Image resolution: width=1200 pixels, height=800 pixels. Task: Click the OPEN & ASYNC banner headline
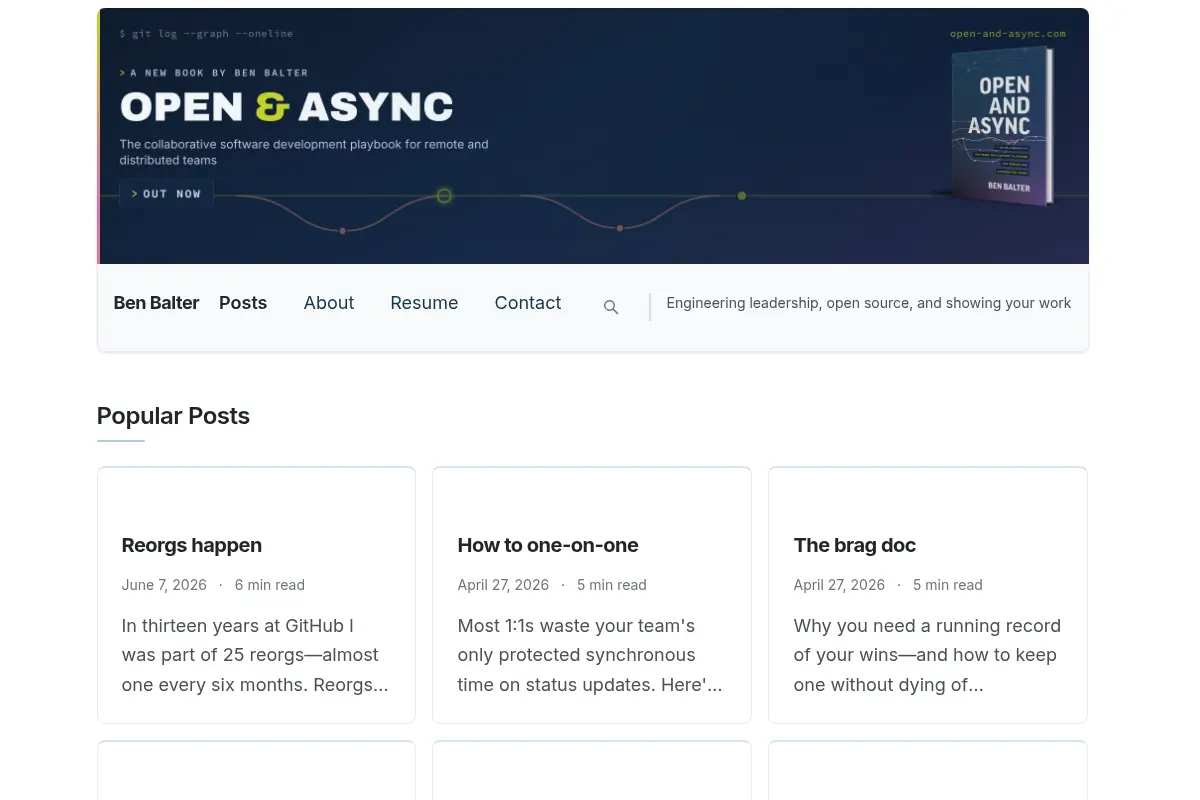point(286,107)
